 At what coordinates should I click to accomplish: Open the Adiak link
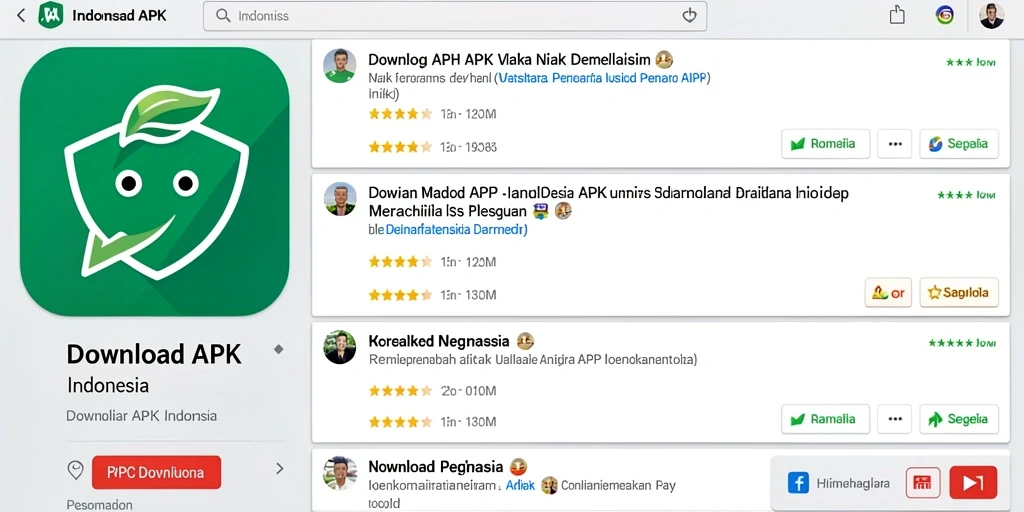pos(520,485)
